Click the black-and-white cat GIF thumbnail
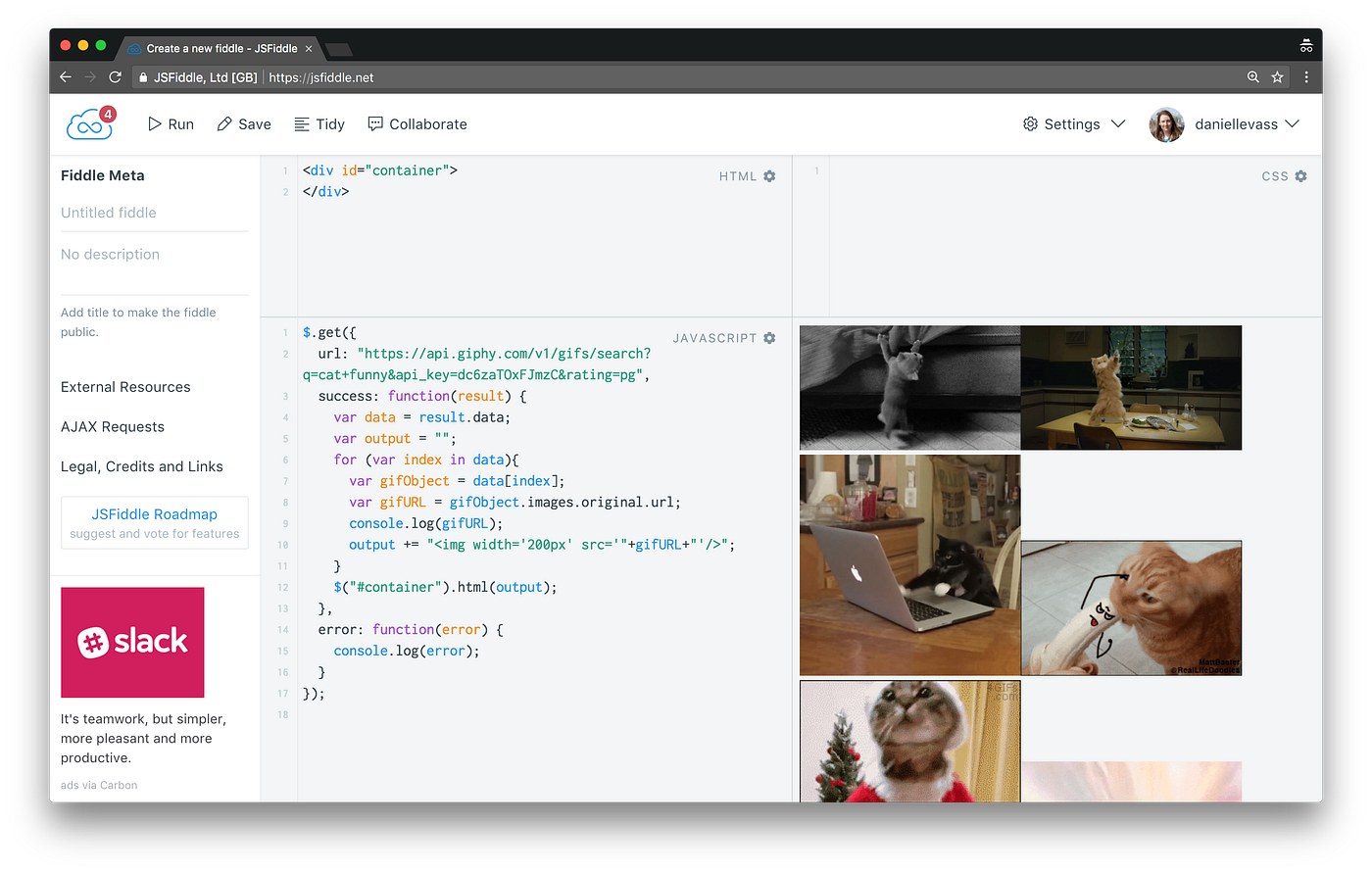The image size is (1372, 873). (909, 387)
